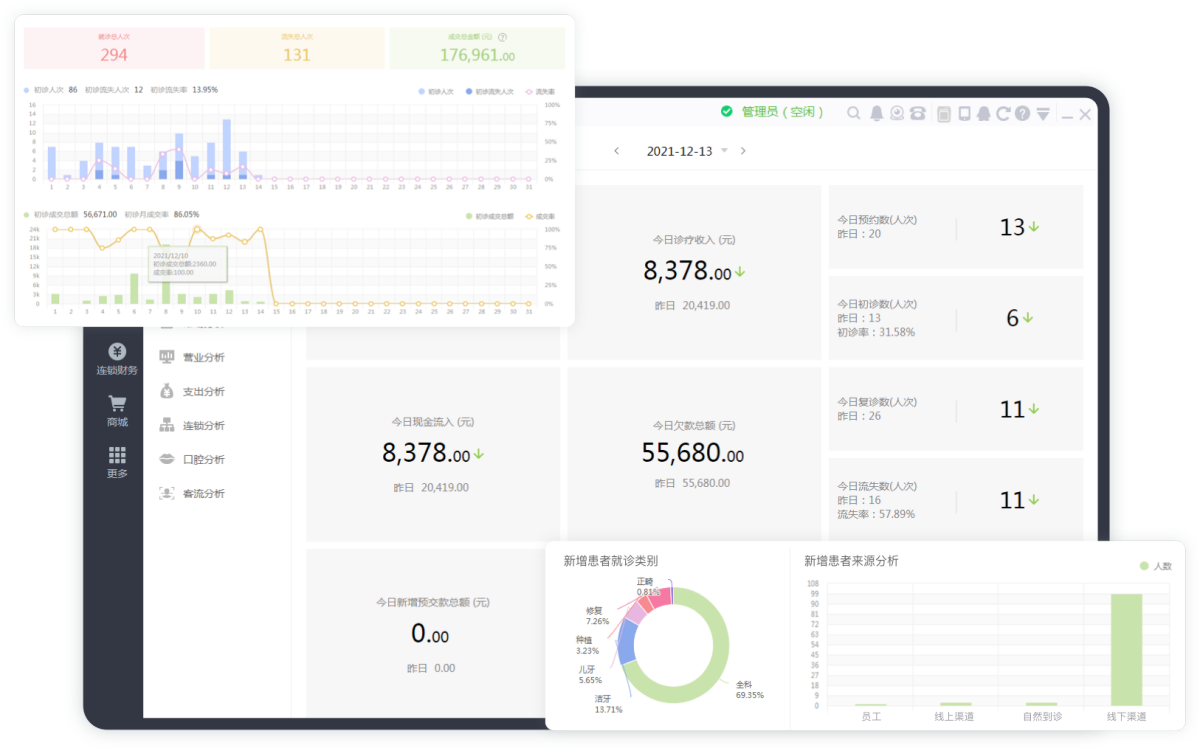Viewport: 1200px width, 751px height.
Task: Click the 更多 grid icon in sidebar
Action: (x=117, y=461)
